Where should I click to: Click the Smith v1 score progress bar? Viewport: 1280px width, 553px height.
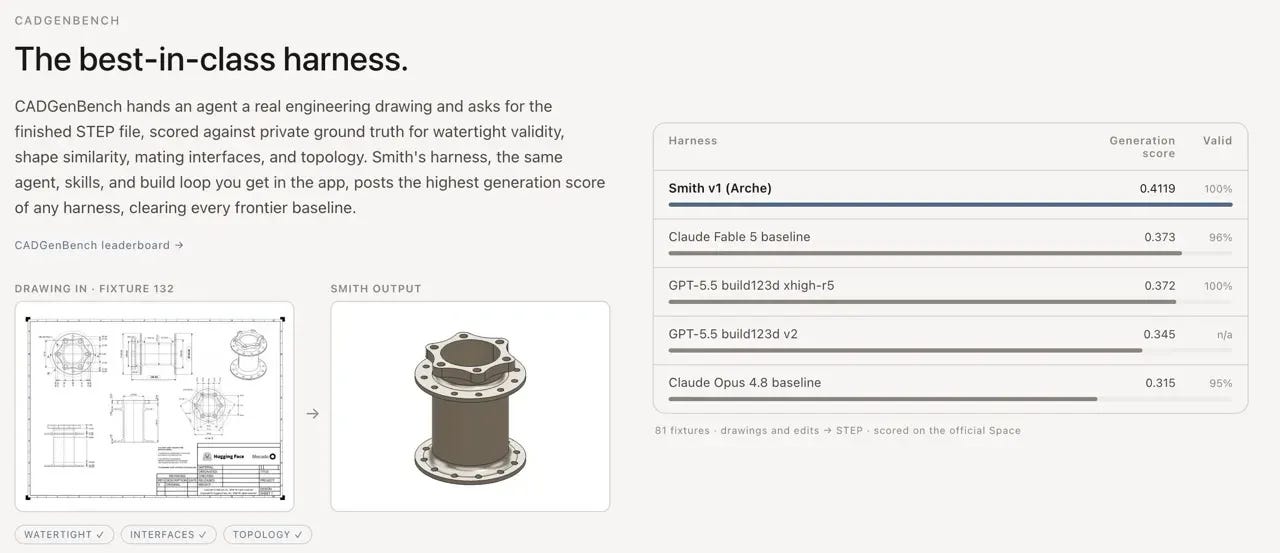click(x=950, y=205)
